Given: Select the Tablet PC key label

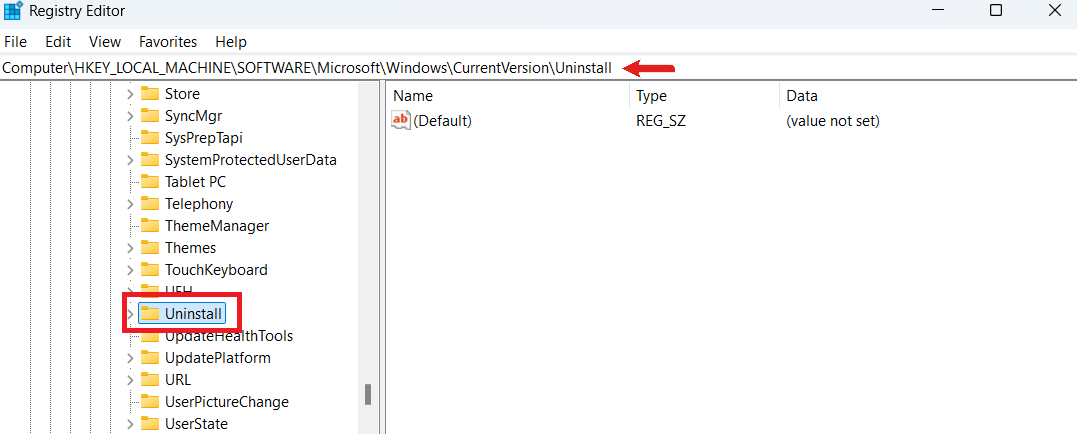Looking at the screenshot, I should point(195,182).
